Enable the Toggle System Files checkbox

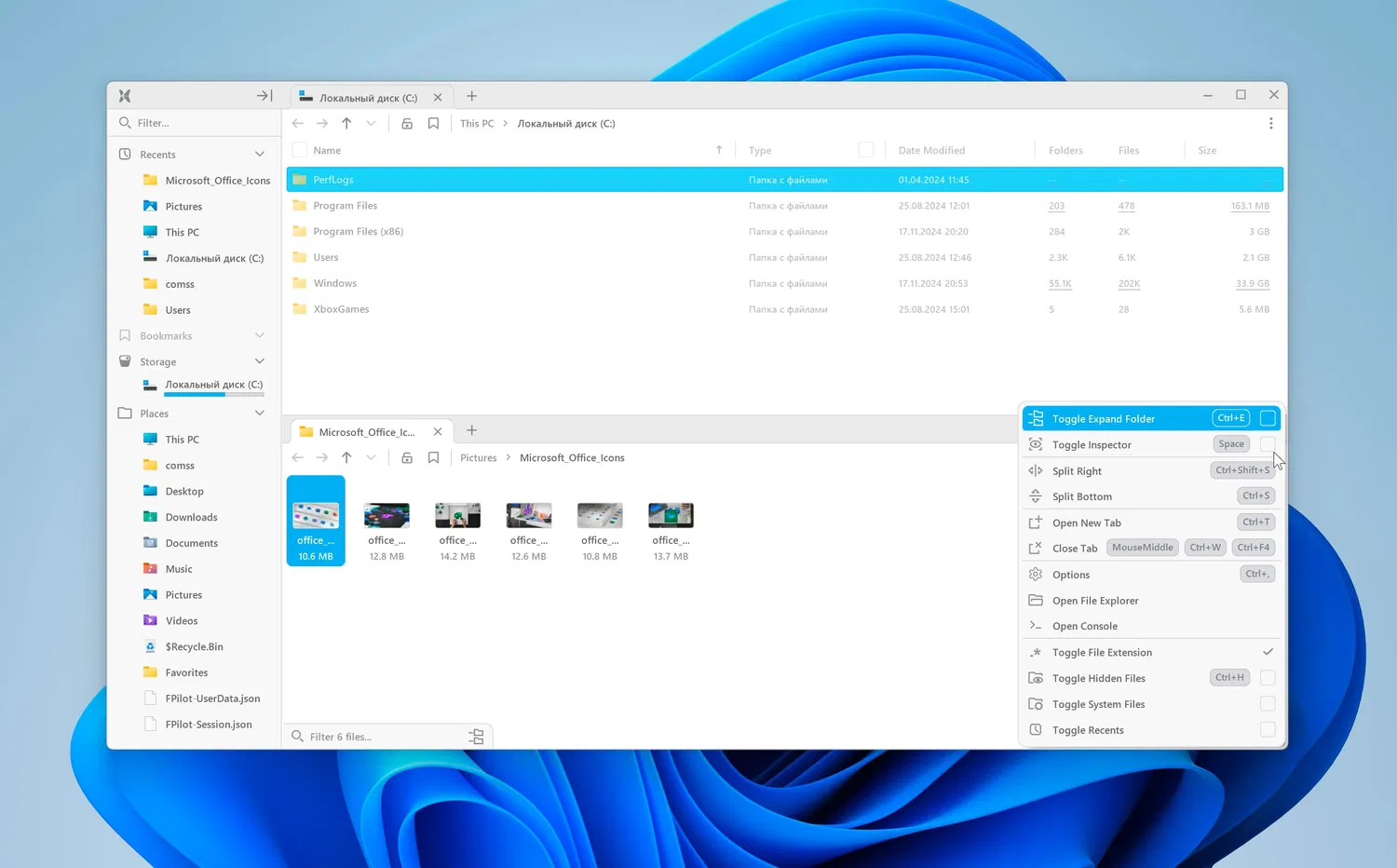click(x=1268, y=704)
